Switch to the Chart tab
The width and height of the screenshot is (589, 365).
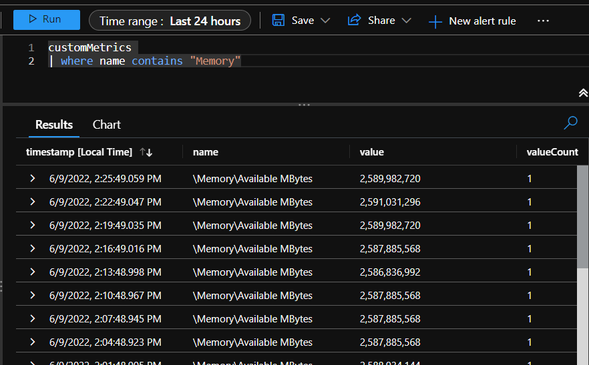point(107,125)
